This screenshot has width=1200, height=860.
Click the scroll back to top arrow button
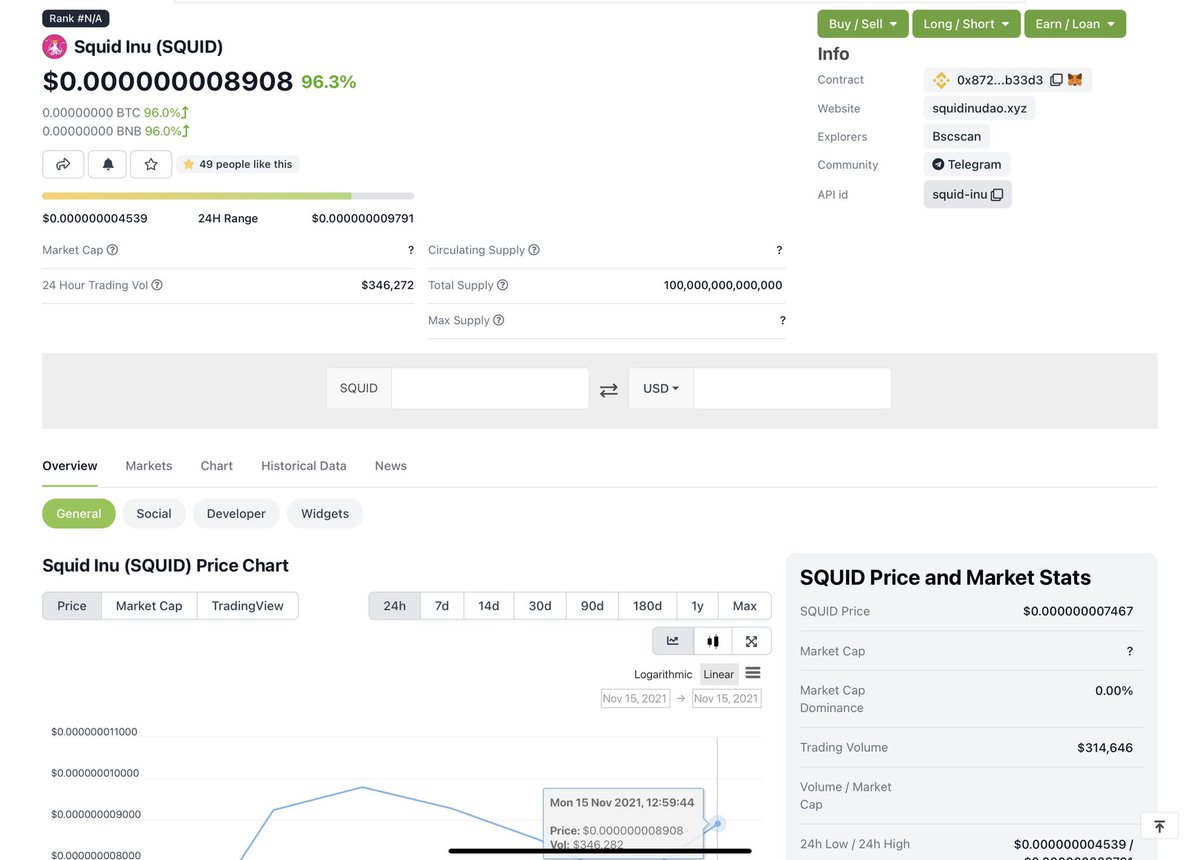point(1159,826)
